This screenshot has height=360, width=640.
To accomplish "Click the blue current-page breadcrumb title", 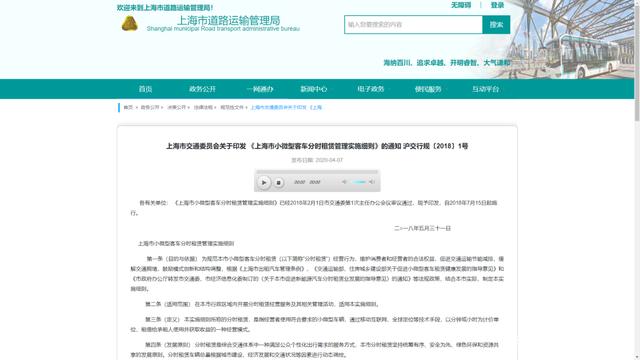I will (x=286, y=107).
